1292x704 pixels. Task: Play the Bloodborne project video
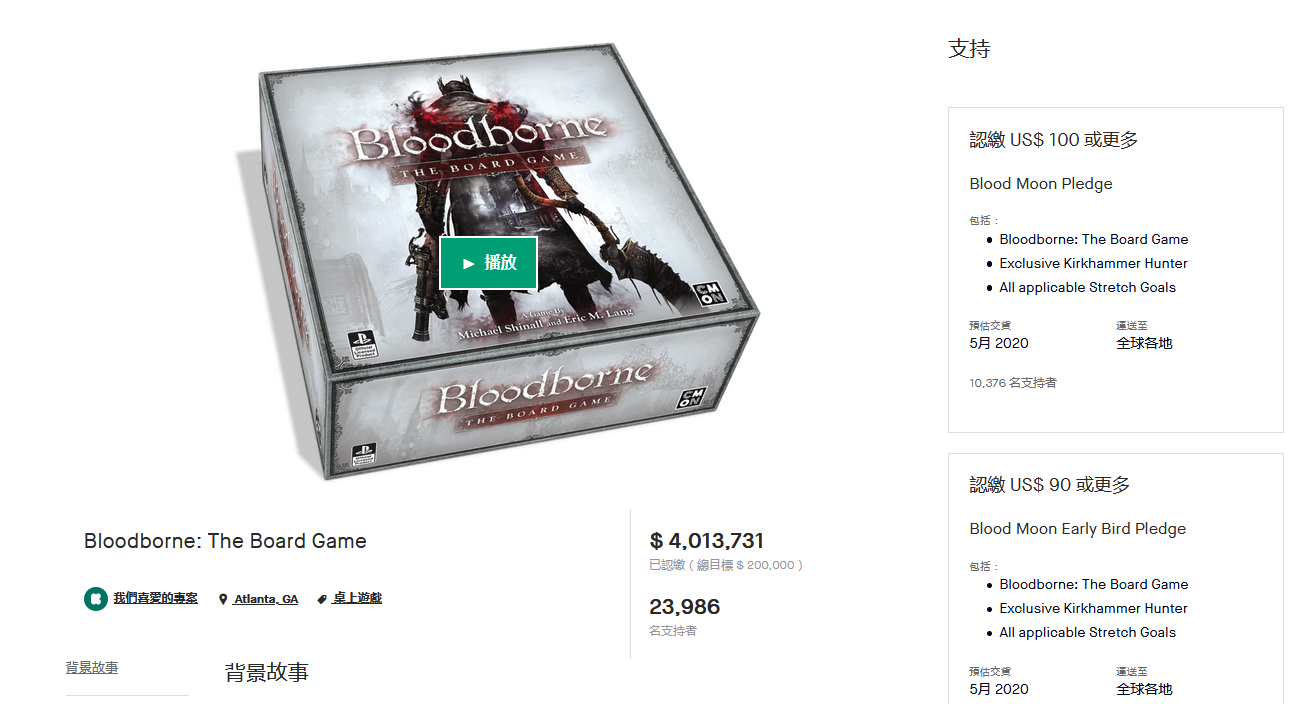pos(488,263)
